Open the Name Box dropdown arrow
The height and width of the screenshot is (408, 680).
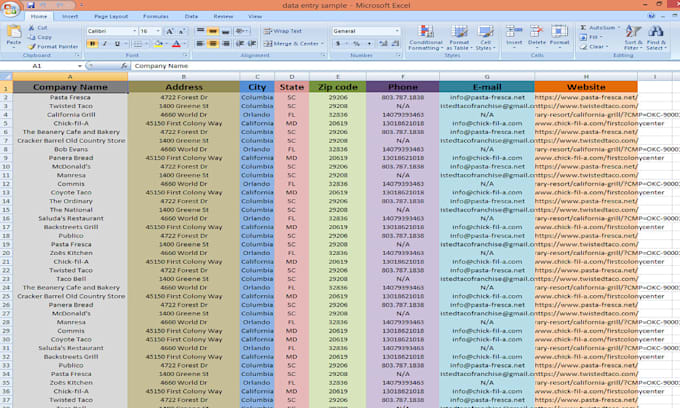pyautogui.click(x=80, y=66)
